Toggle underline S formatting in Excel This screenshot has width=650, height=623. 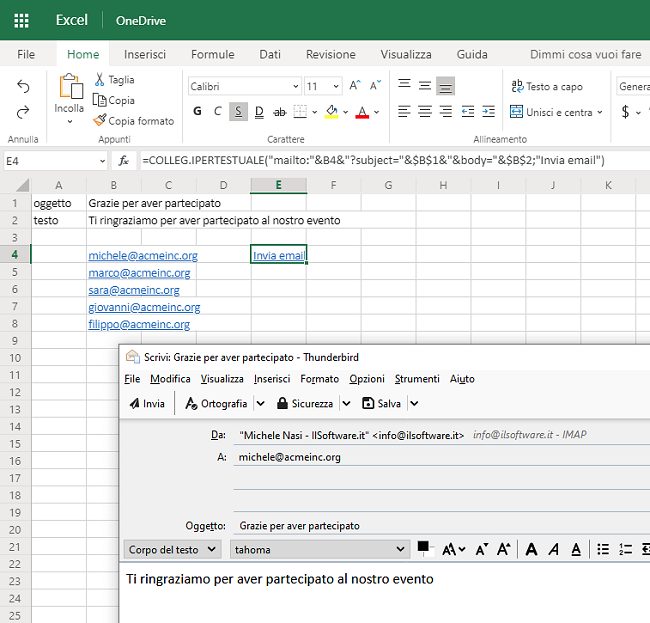pos(238,112)
